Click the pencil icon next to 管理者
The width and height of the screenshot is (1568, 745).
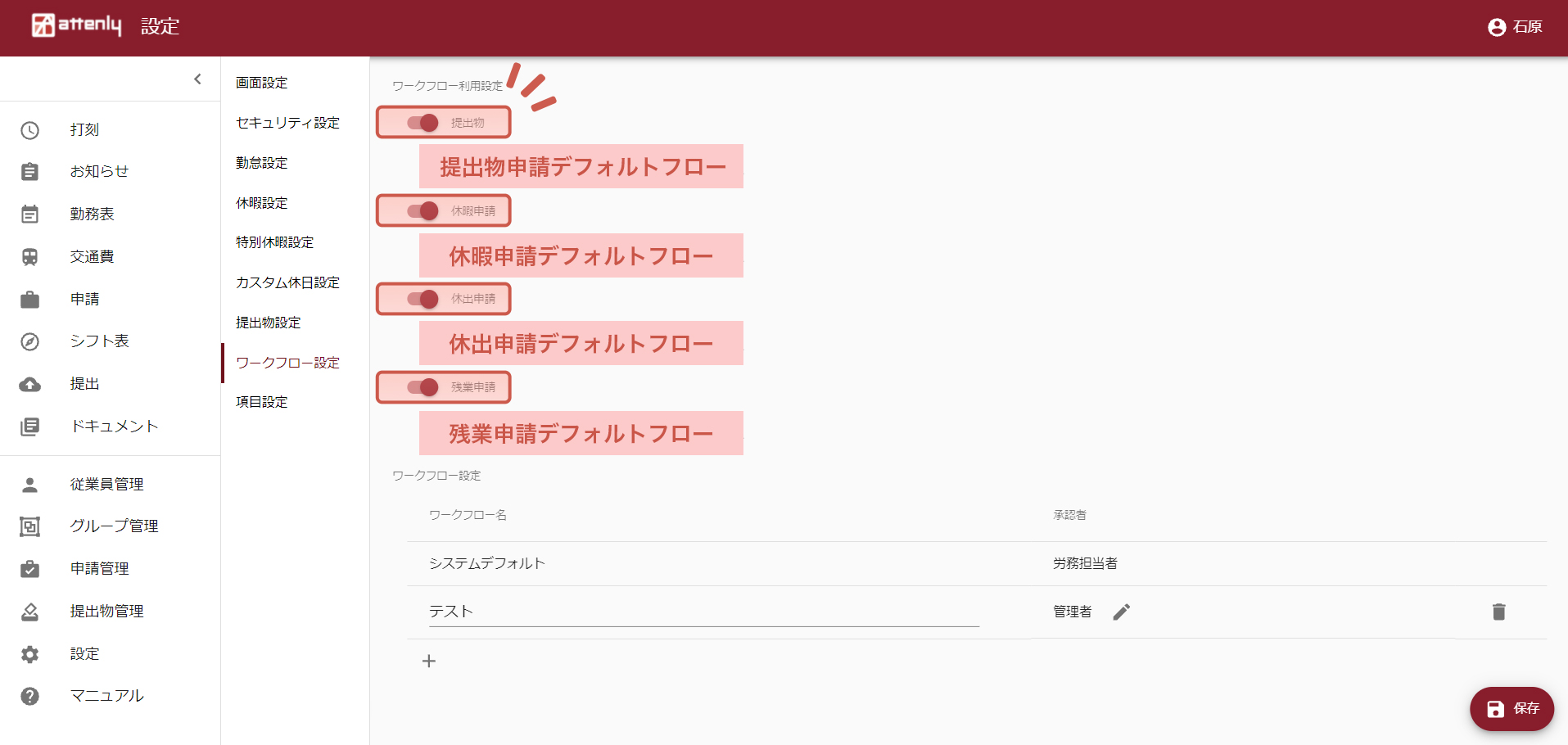pyautogui.click(x=1121, y=612)
